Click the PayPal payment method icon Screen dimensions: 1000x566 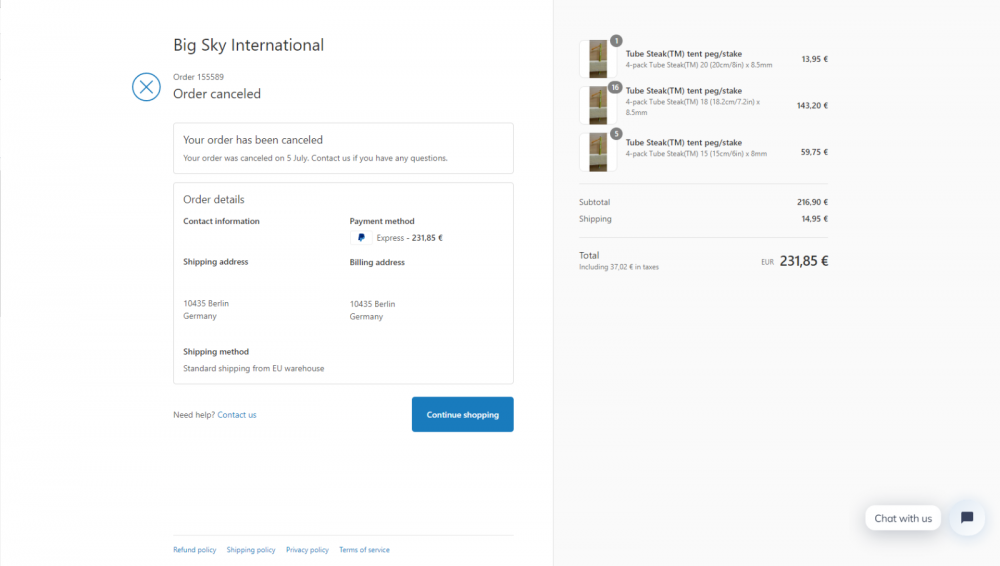pyautogui.click(x=361, y=238)
